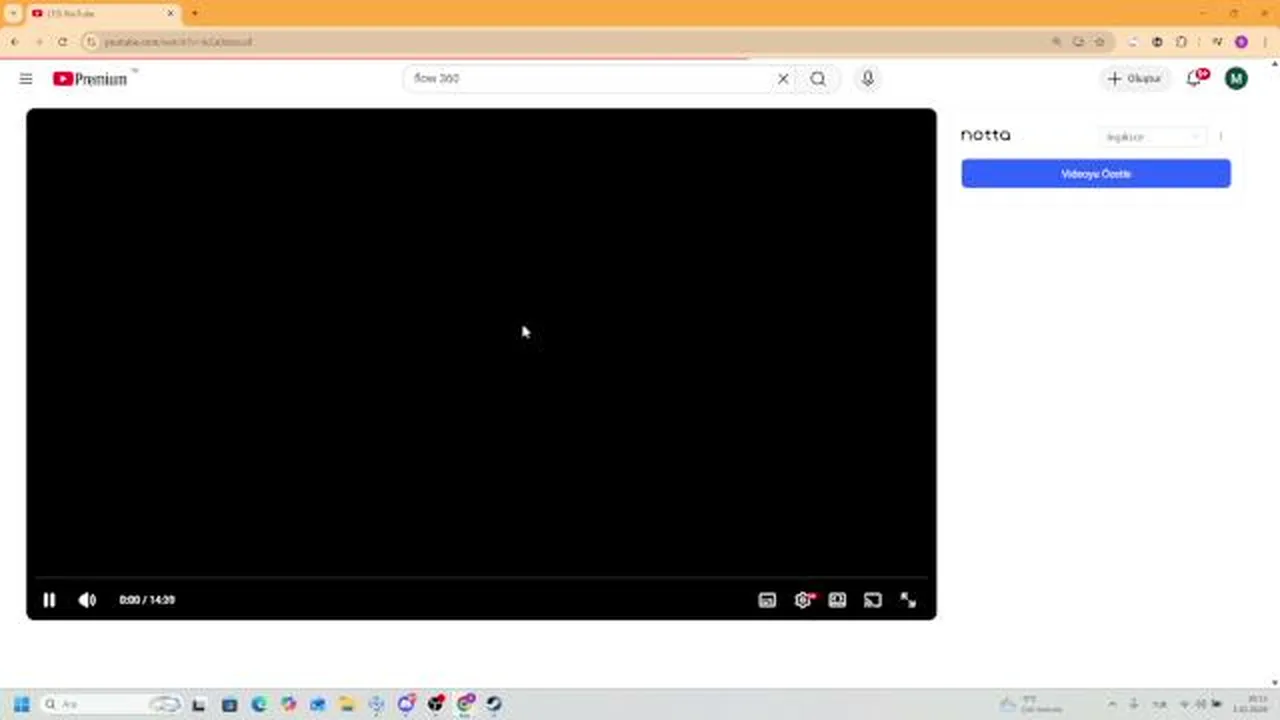Image resolution: width=1280 pixels, height=720 pixels.
Task: Open a new browser tab
Action: click(195, 14)
